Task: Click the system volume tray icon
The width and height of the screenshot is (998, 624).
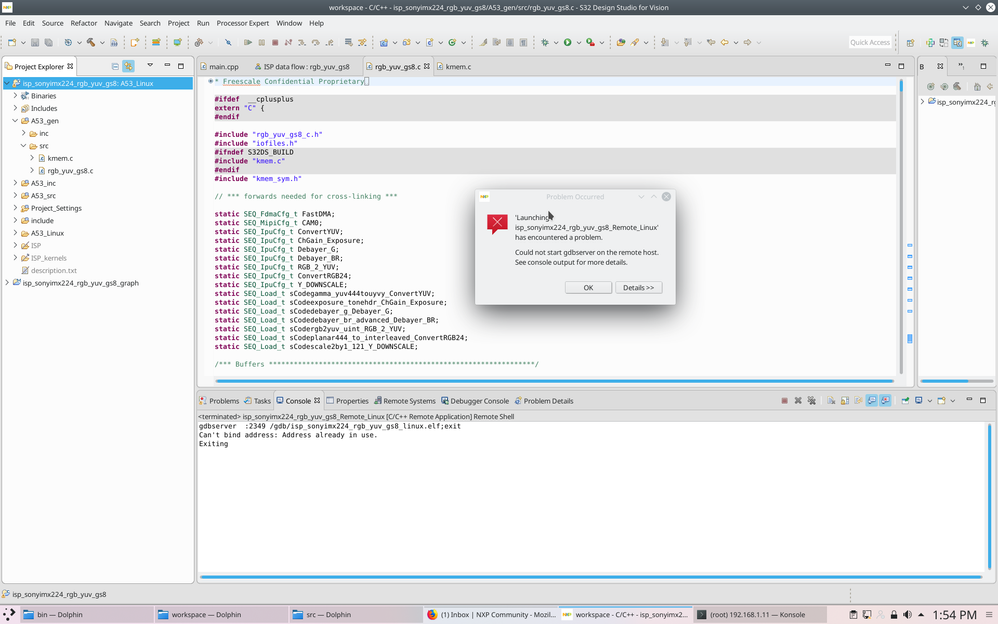Action: click(x=908, y=614)
